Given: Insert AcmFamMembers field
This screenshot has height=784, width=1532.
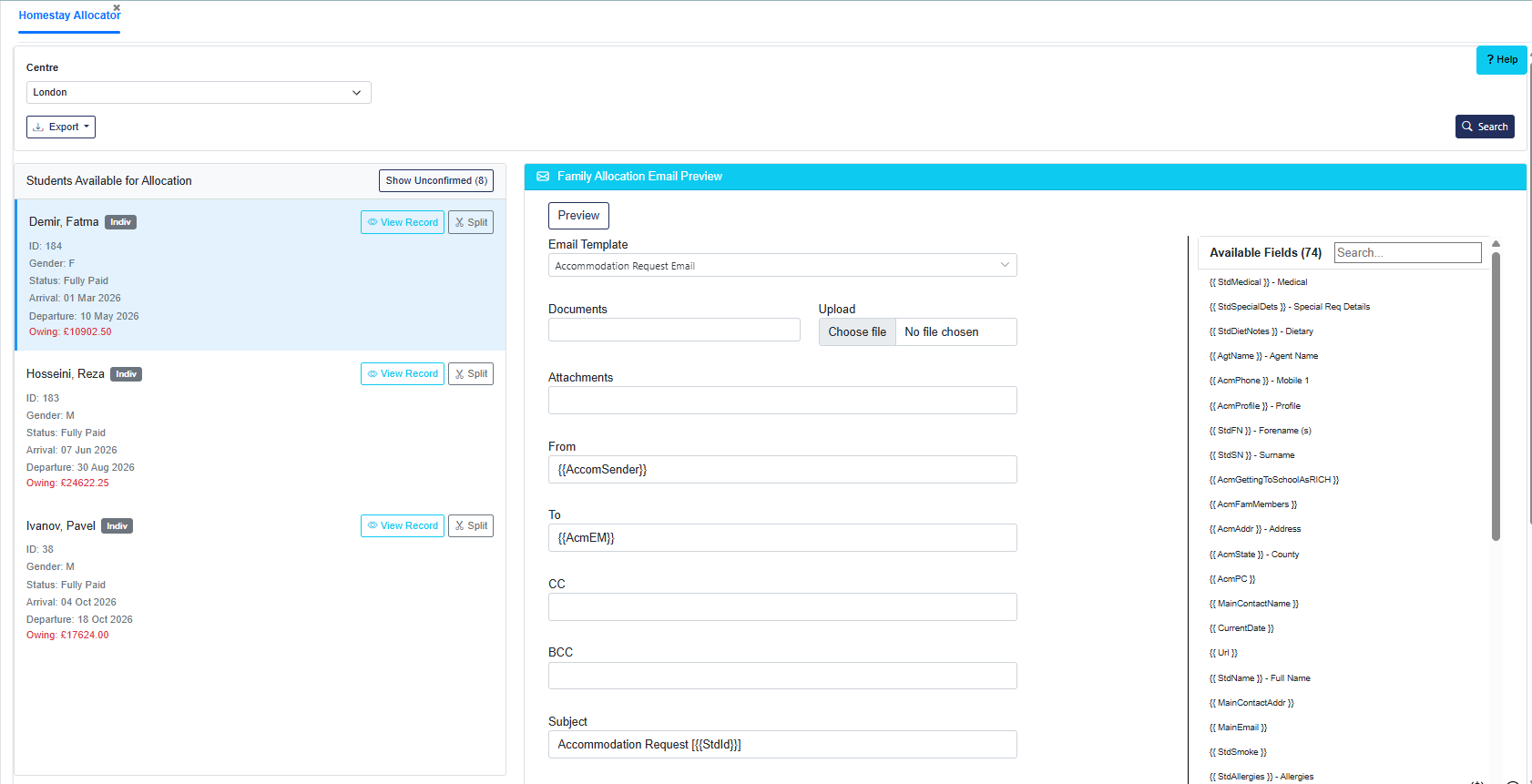Looking at the screenshot, I should [1252, 504].
